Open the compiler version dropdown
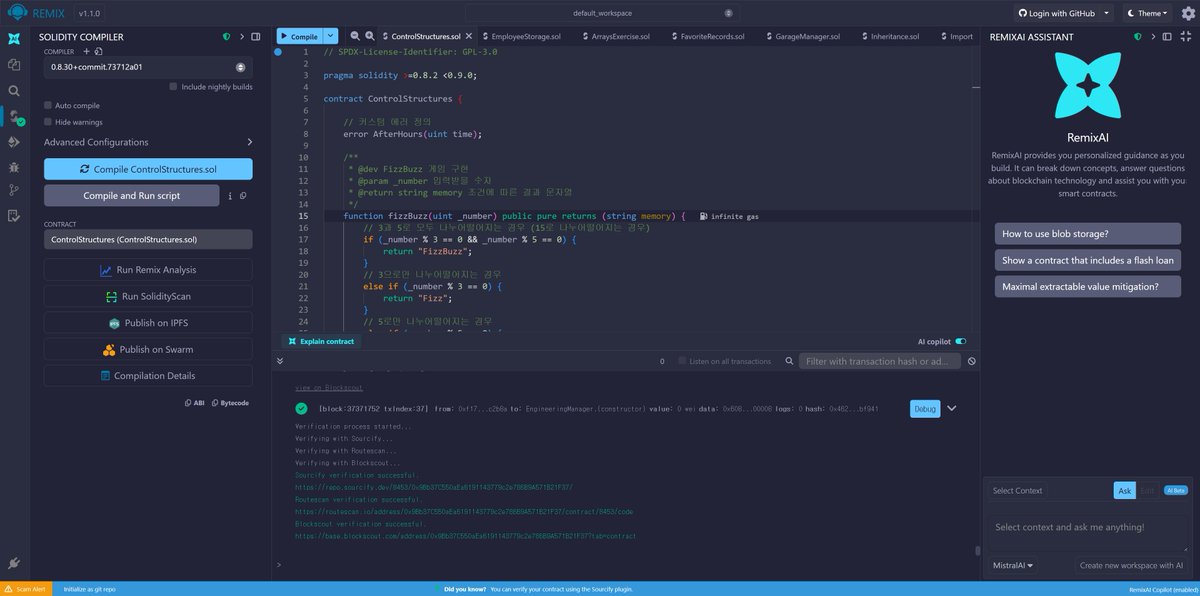 point(148,67)
